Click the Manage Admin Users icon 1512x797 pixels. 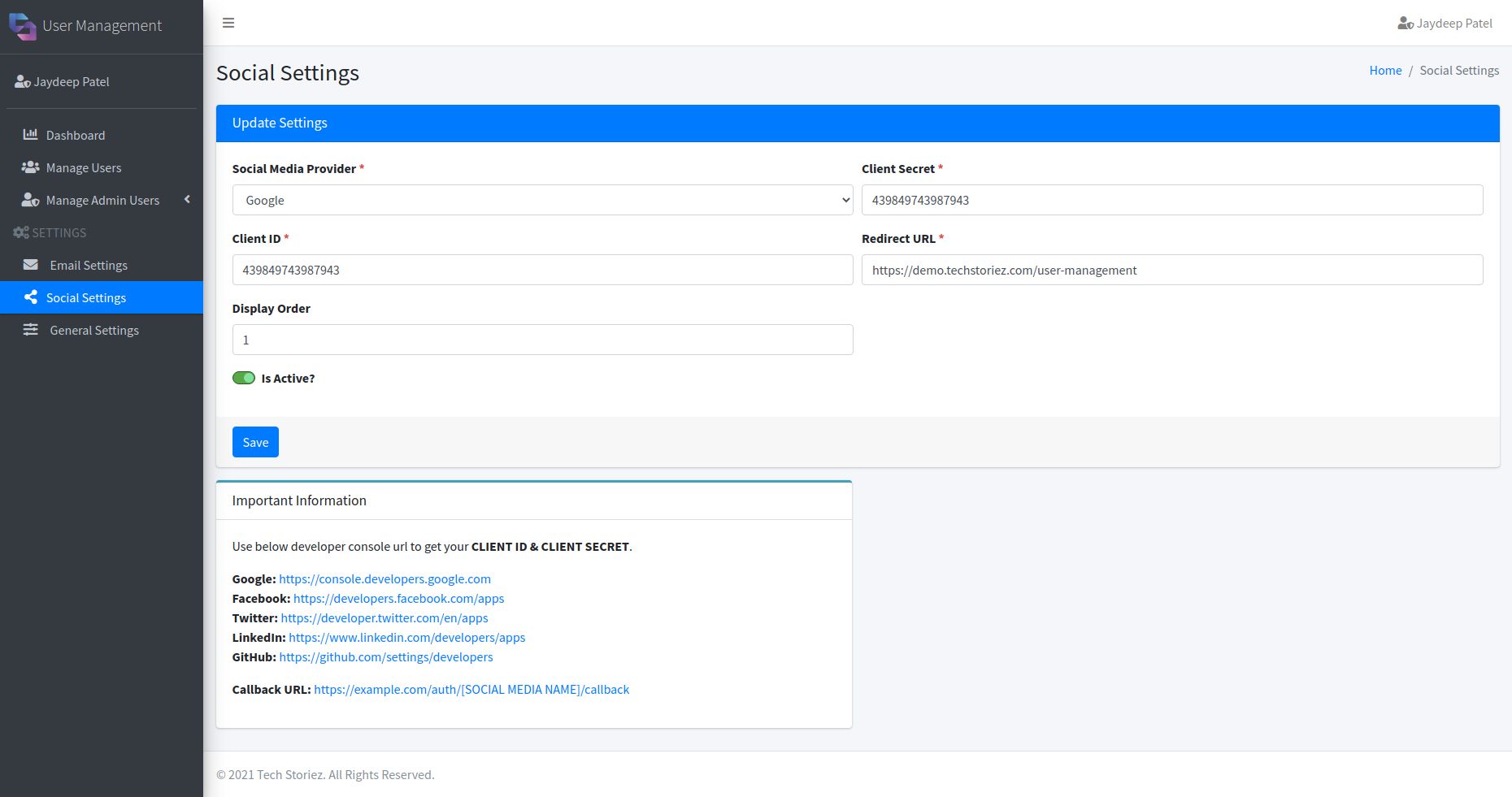pyautogui.click(x=30, y=200)
